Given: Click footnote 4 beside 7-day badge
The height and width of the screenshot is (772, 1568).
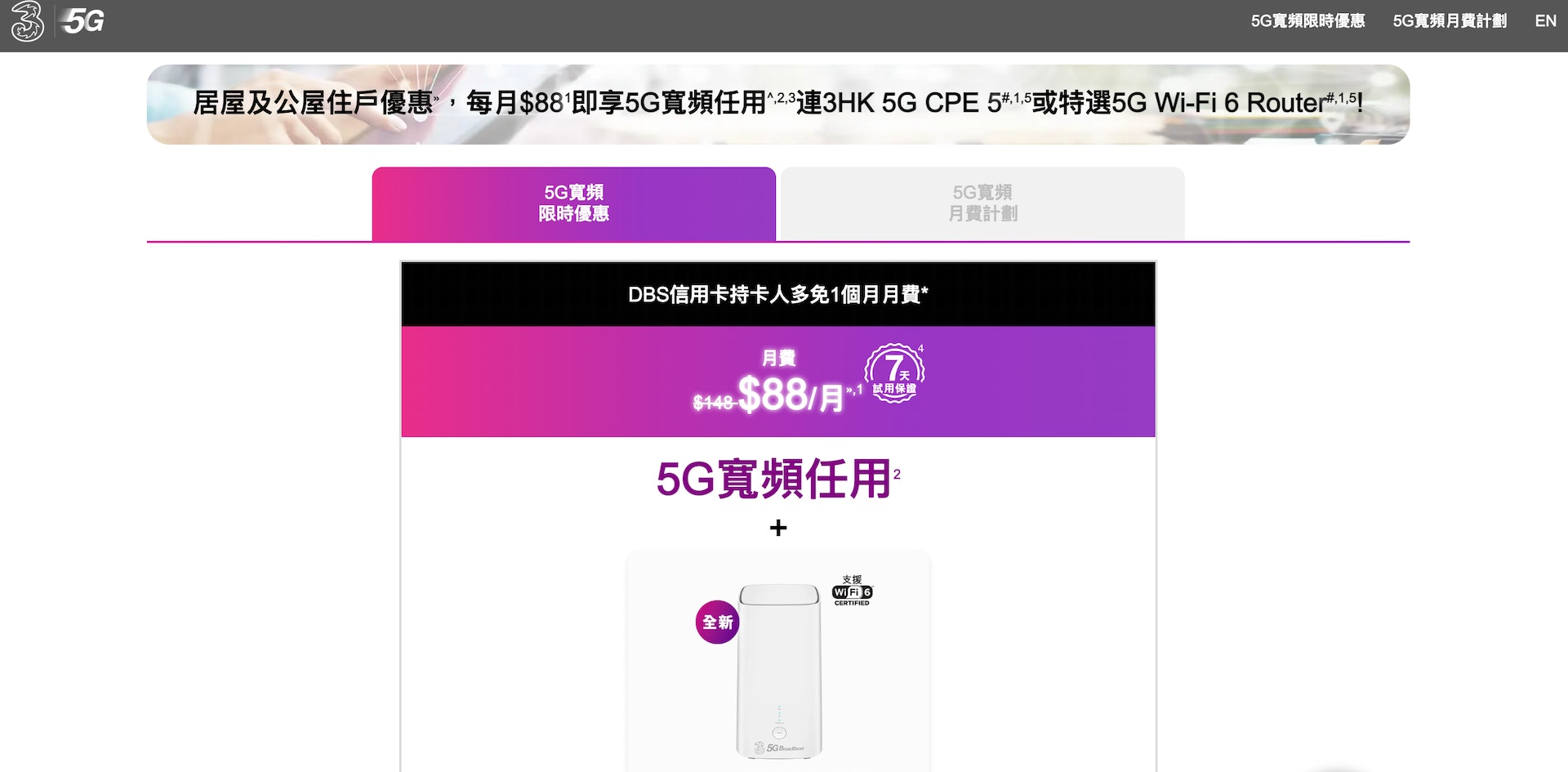Looking at the screenshot, I should pos(921,349).
